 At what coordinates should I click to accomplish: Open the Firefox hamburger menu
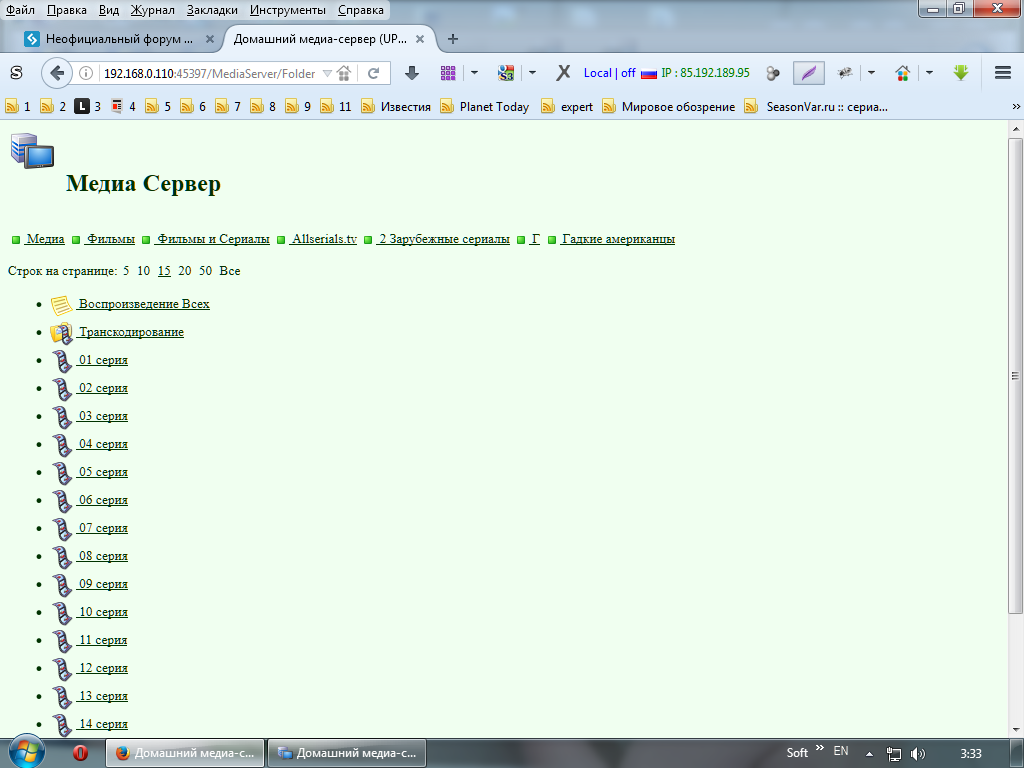tap(1002, 73)
